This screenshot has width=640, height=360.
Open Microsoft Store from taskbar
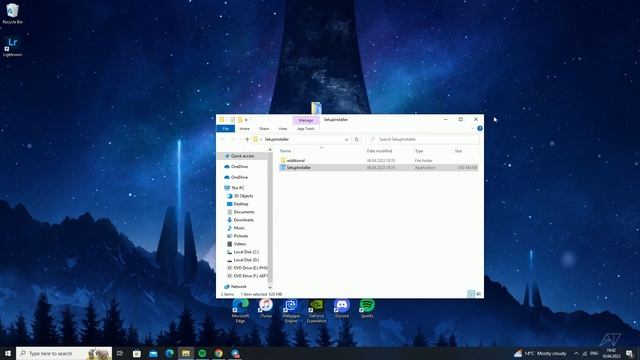(137, 353)
